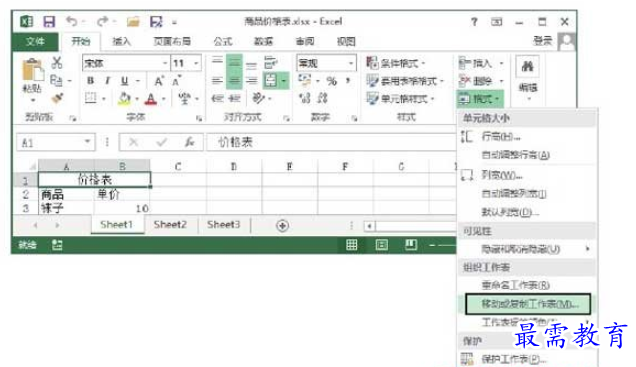Click the Save icon in quick access toolbar
The height and width of the screenshot is (367, 636).
pos(49,21)
